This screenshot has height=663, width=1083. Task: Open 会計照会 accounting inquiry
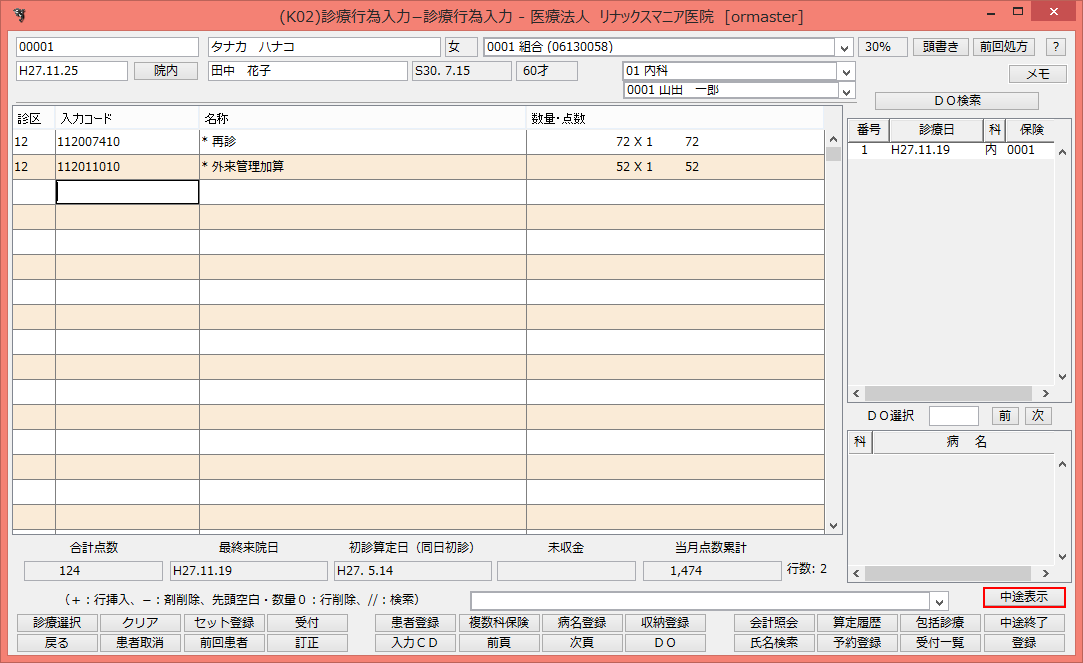tap(775, 622)
